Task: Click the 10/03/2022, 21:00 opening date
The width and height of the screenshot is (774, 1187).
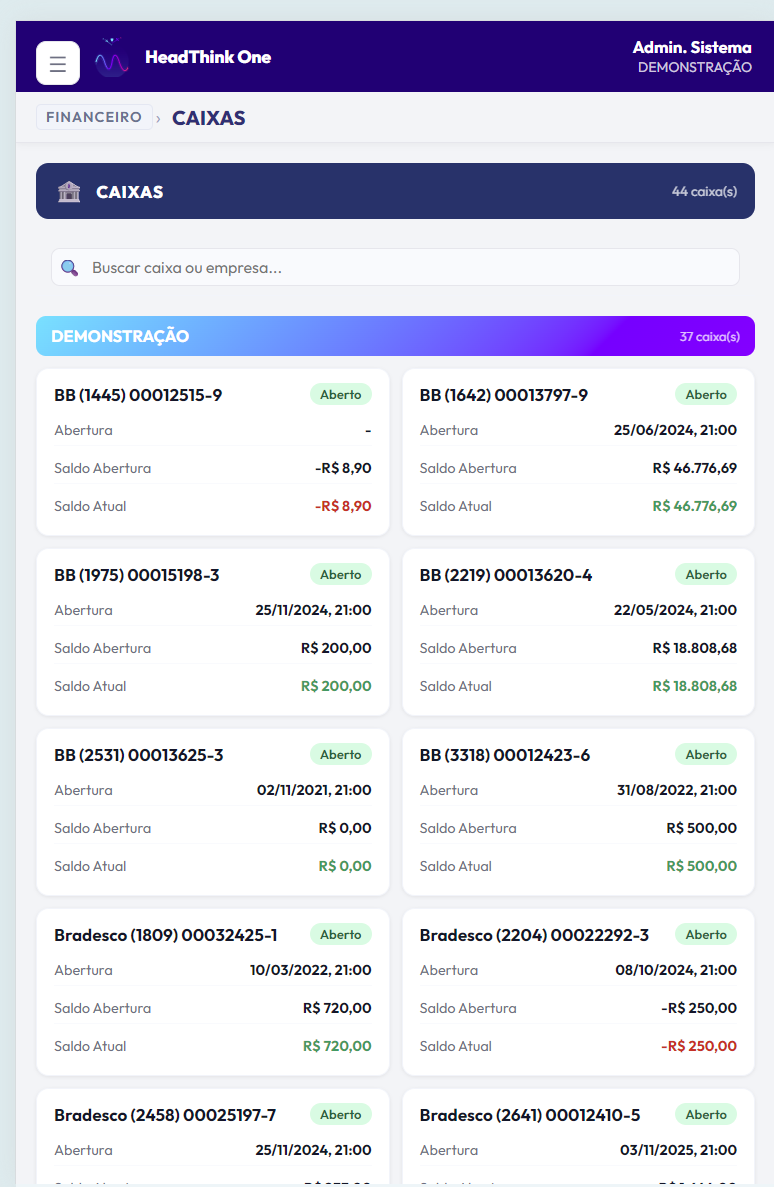Action: (311, 970)
